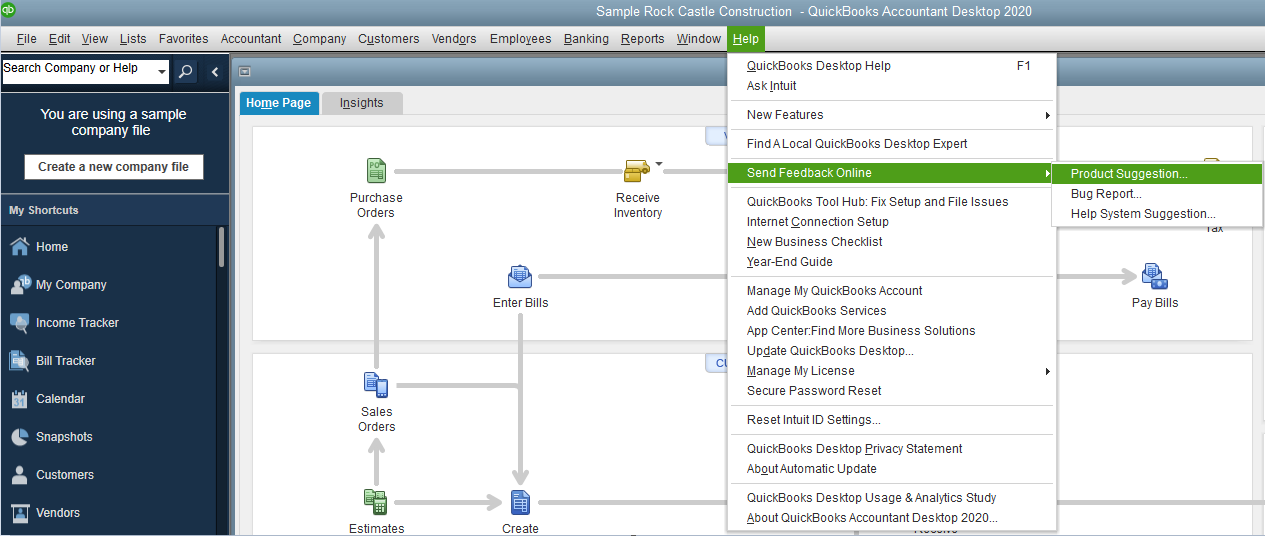Click the Create Invoices icon
The width and height of the screenshot is (1265, 536).
pos(520,502)
